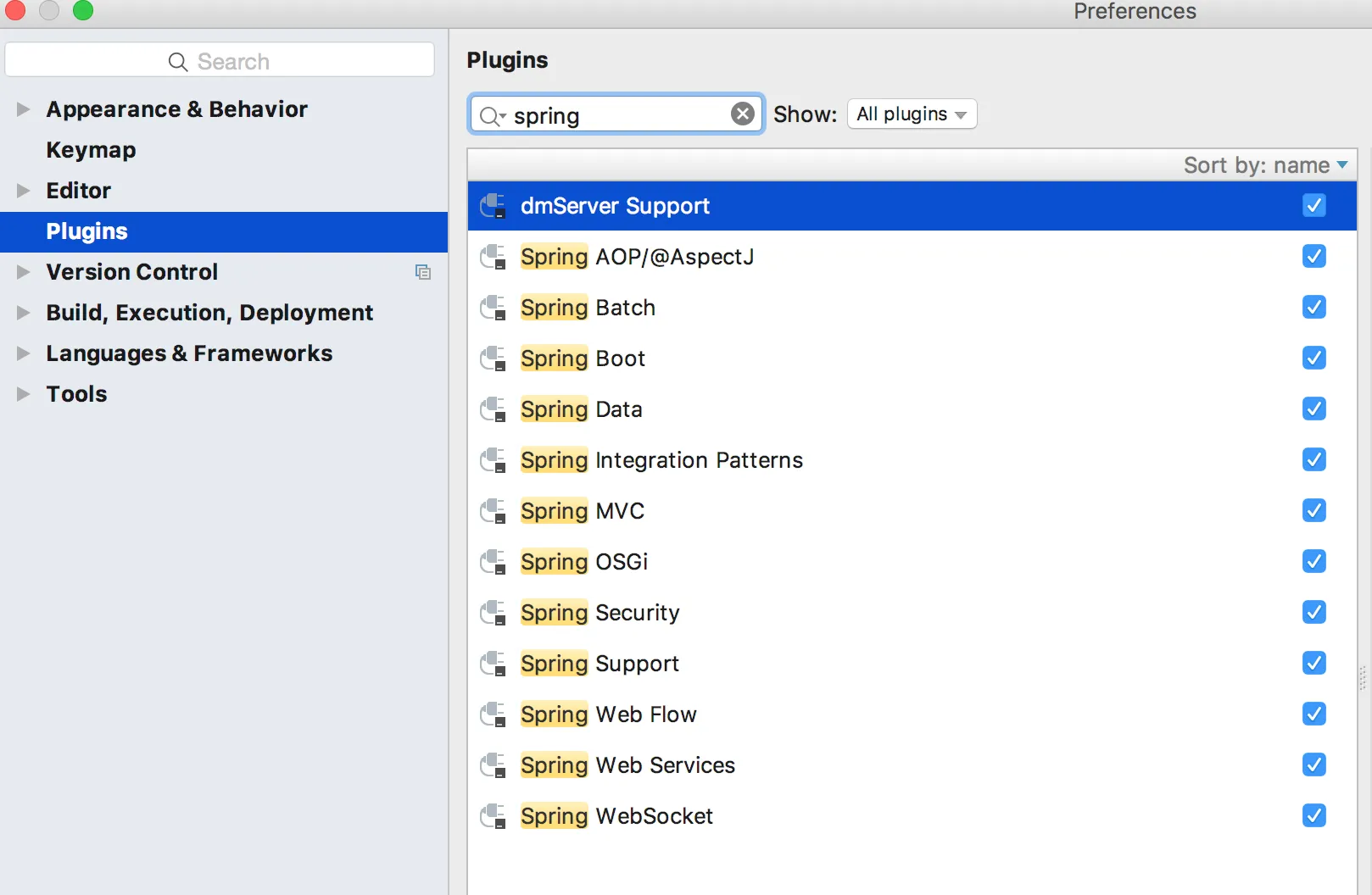Select the dmServer Support plugin row
This screenshot has height=895, width=1372.
(x=912, y=206)
